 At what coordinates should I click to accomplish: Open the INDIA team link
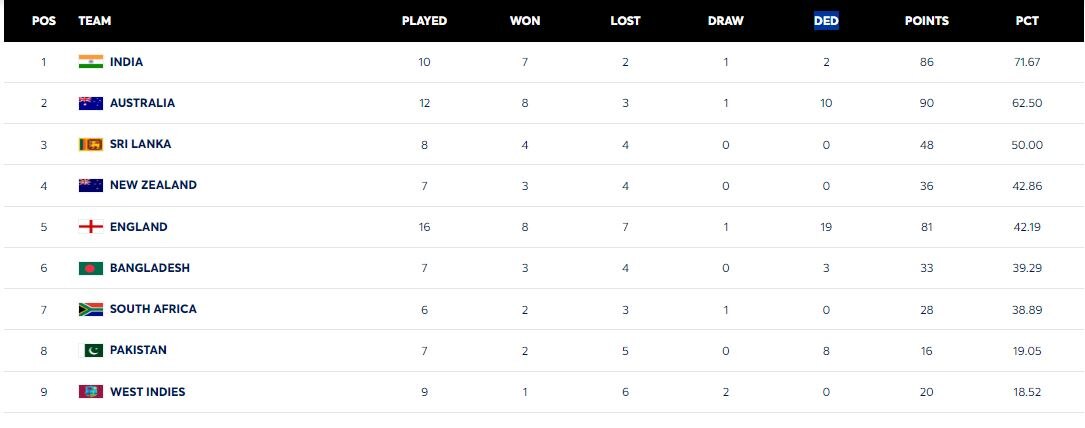(x=126, y=62)
